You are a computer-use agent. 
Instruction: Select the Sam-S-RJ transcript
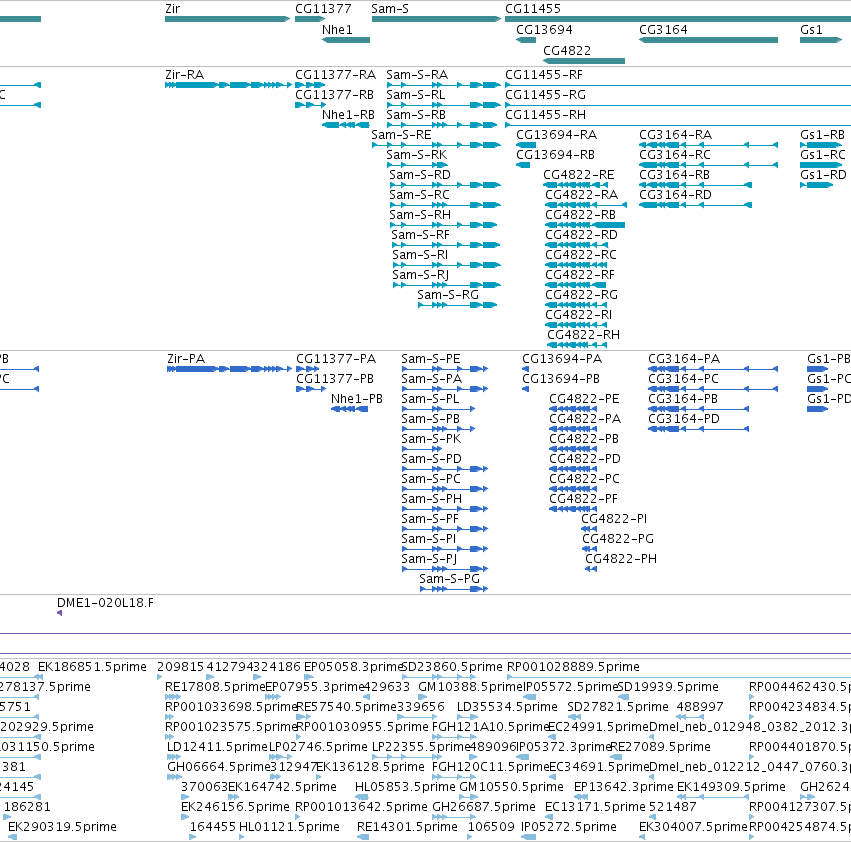447,285
